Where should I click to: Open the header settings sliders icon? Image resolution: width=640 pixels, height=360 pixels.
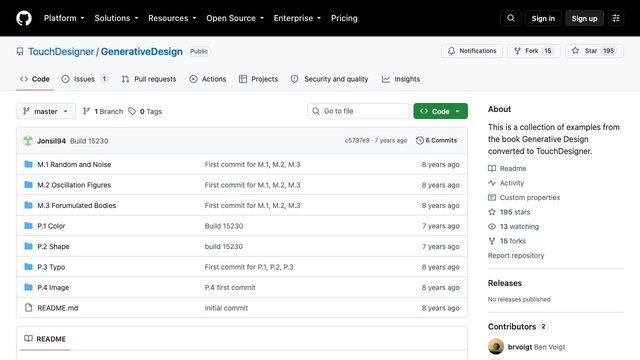[616, 18]
